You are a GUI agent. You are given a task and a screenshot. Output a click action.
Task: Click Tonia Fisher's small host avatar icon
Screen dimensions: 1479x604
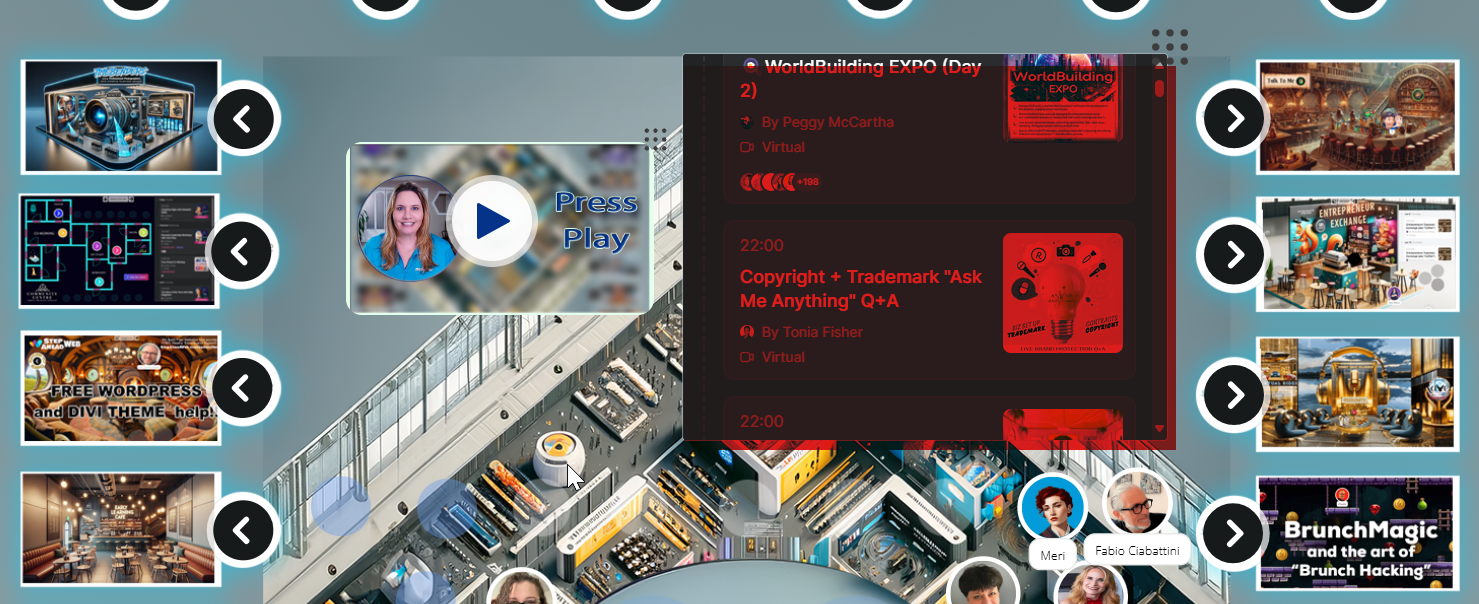pos(747,332)
